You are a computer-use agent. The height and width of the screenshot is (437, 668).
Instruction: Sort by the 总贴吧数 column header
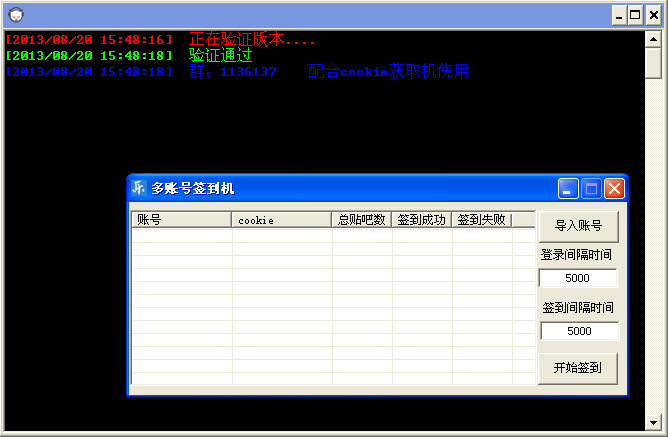[362, 220]
